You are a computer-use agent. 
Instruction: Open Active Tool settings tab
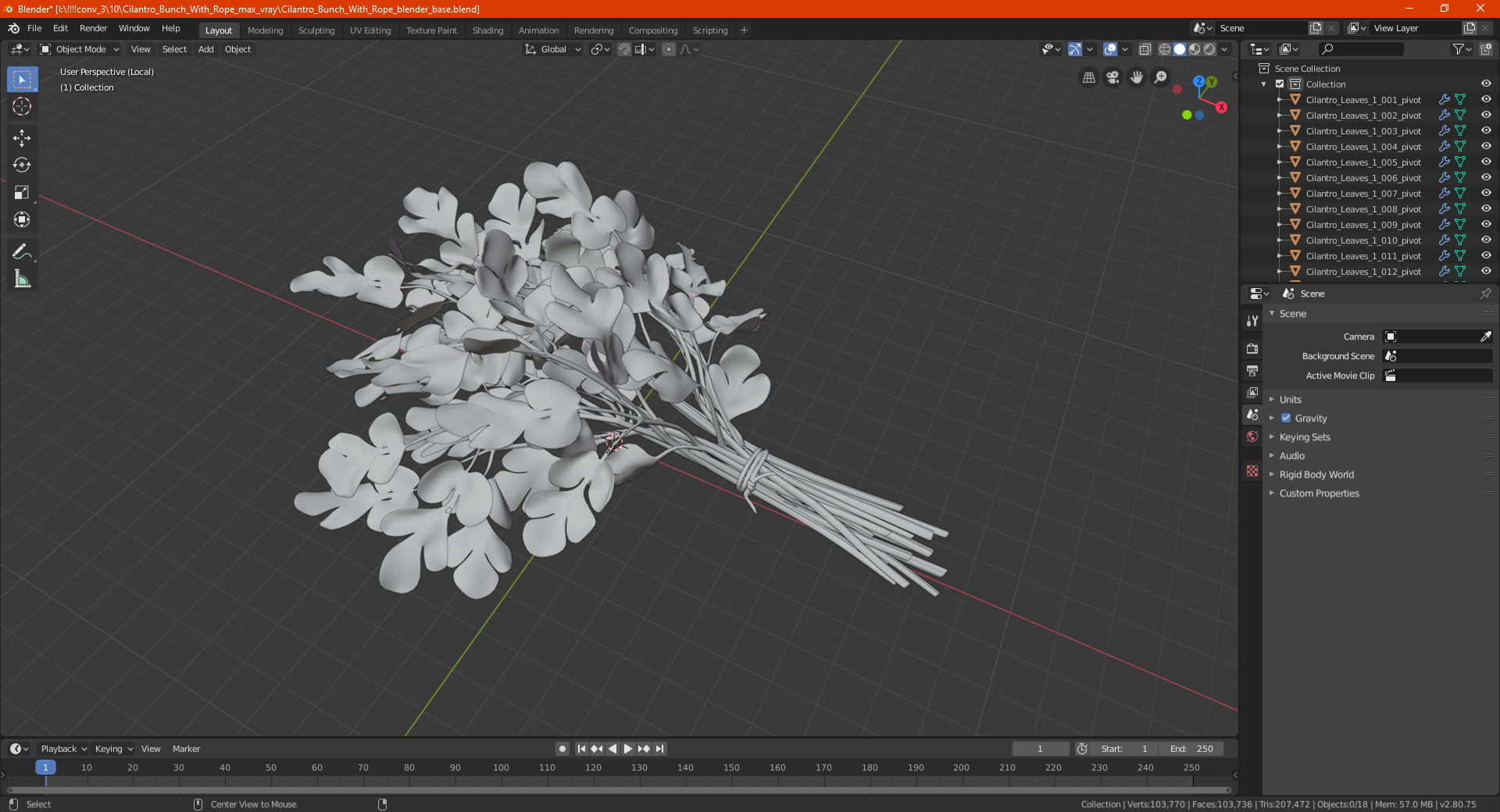1252,321
